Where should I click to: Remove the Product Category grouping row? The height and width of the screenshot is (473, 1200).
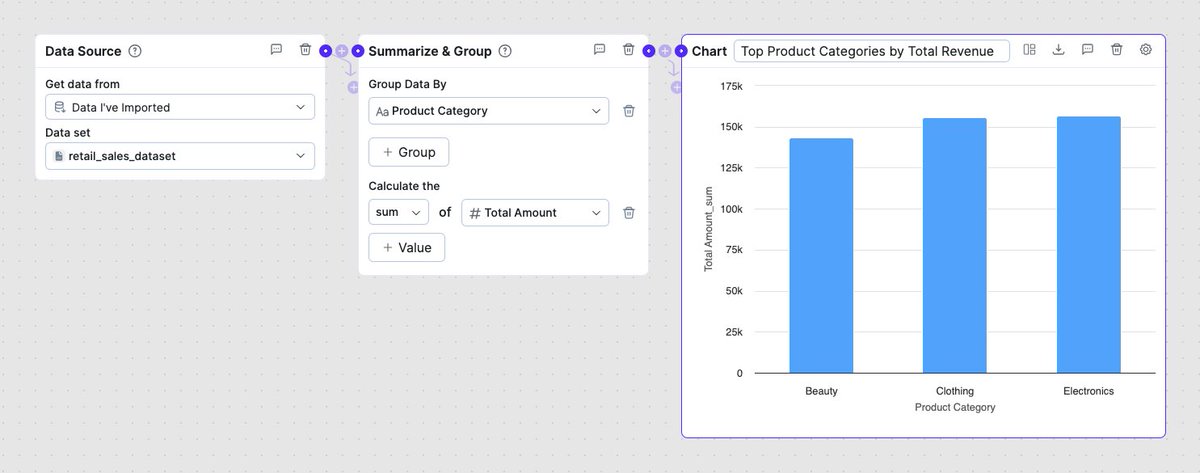628,111
